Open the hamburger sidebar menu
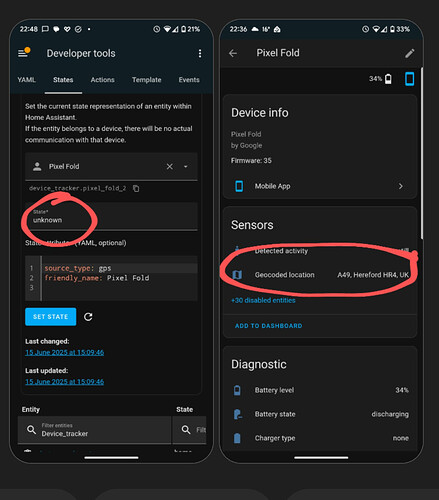Screen dimensions: 439x500 point(23,53)
